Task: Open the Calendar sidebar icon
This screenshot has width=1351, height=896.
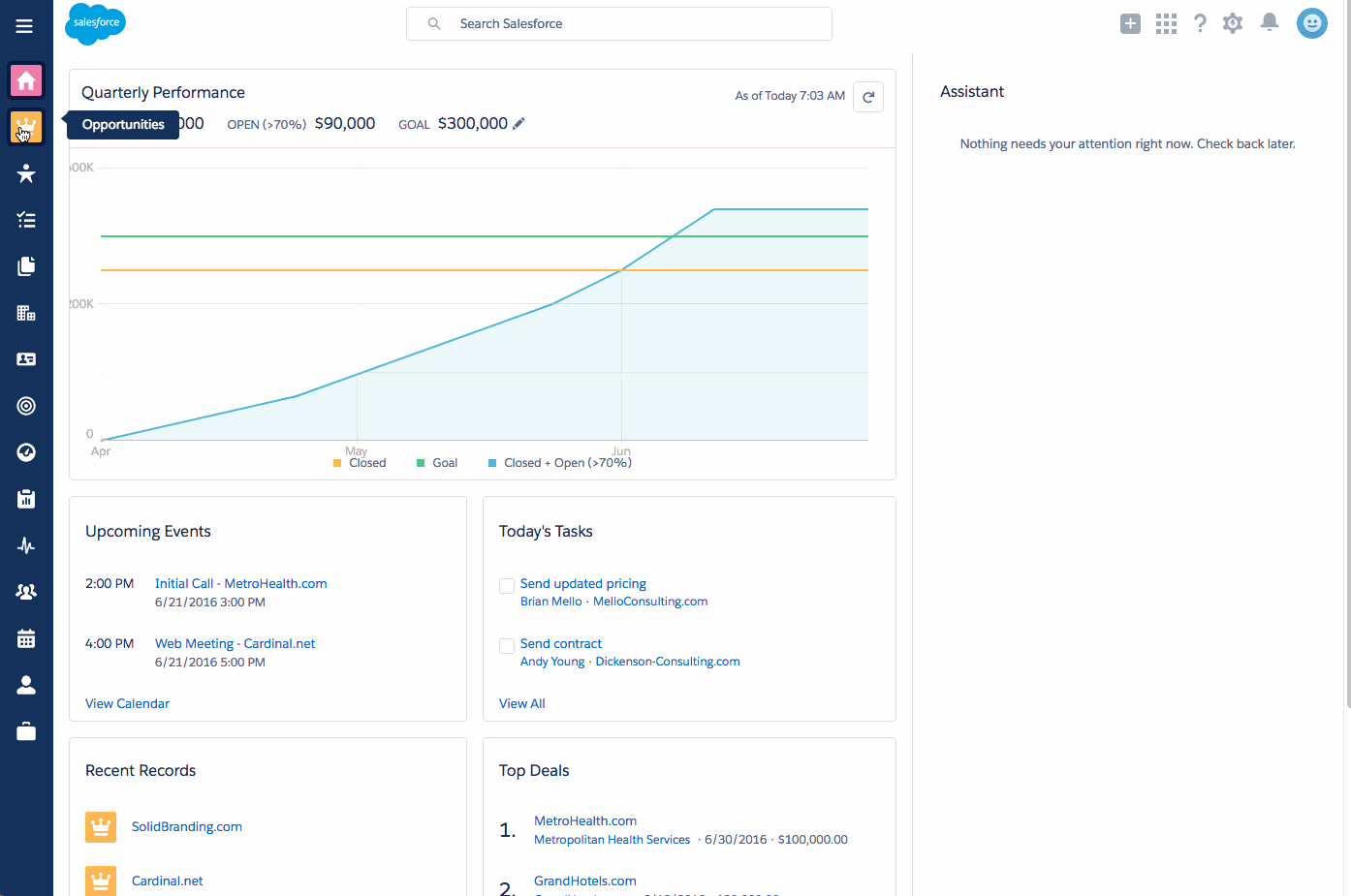Action: click(x=26, y=638)
